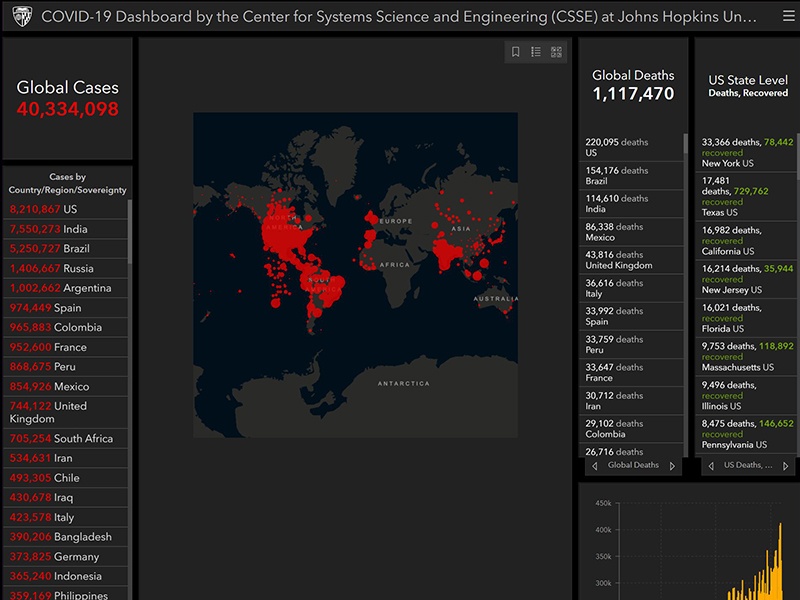Select Russia in the cases list
800x600 pixels.
(x=65, y=268)
